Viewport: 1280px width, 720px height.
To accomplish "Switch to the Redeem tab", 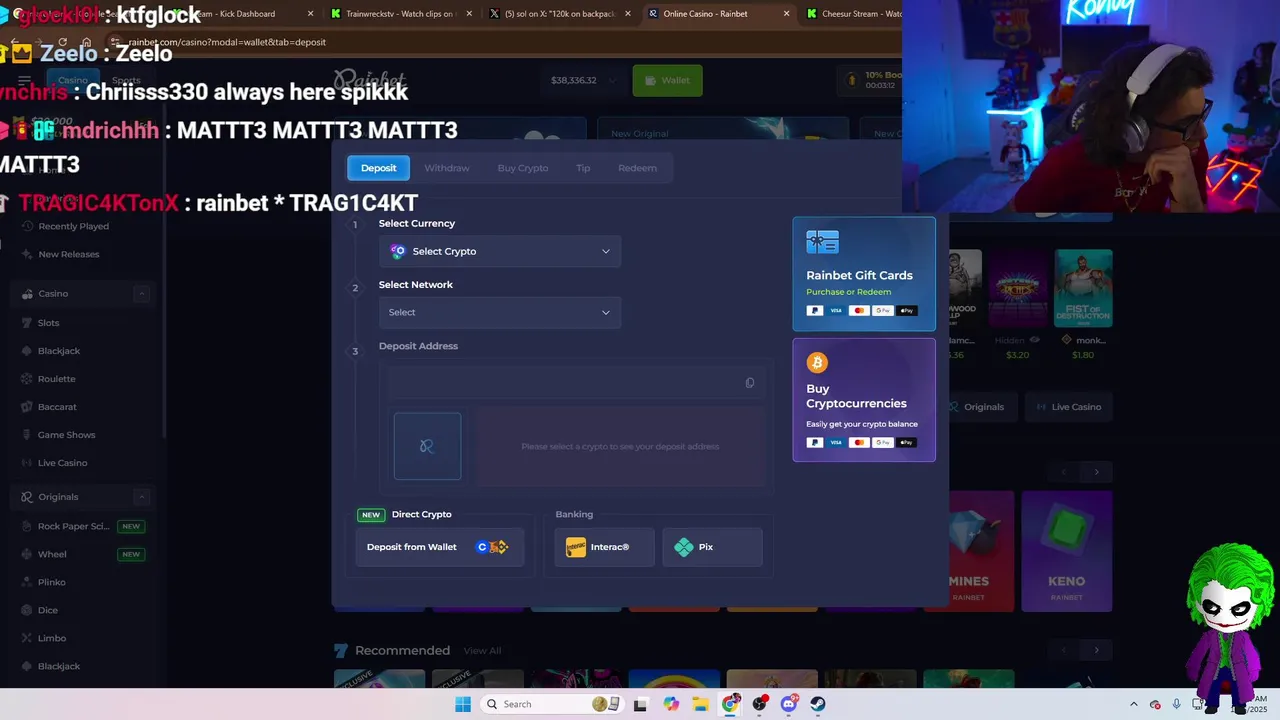I will 637,168.
